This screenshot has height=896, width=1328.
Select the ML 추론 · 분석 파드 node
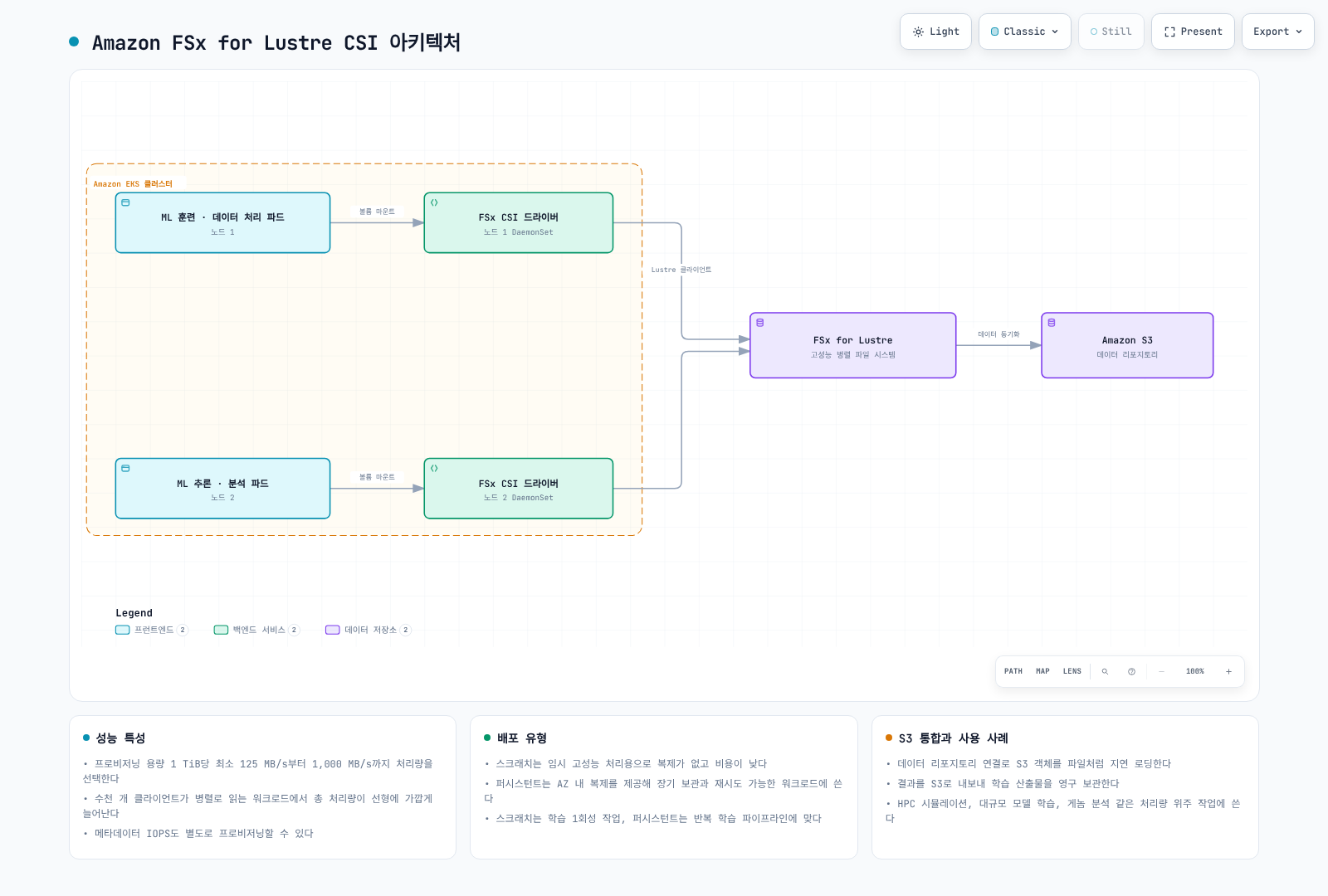(x=222, y=489)
